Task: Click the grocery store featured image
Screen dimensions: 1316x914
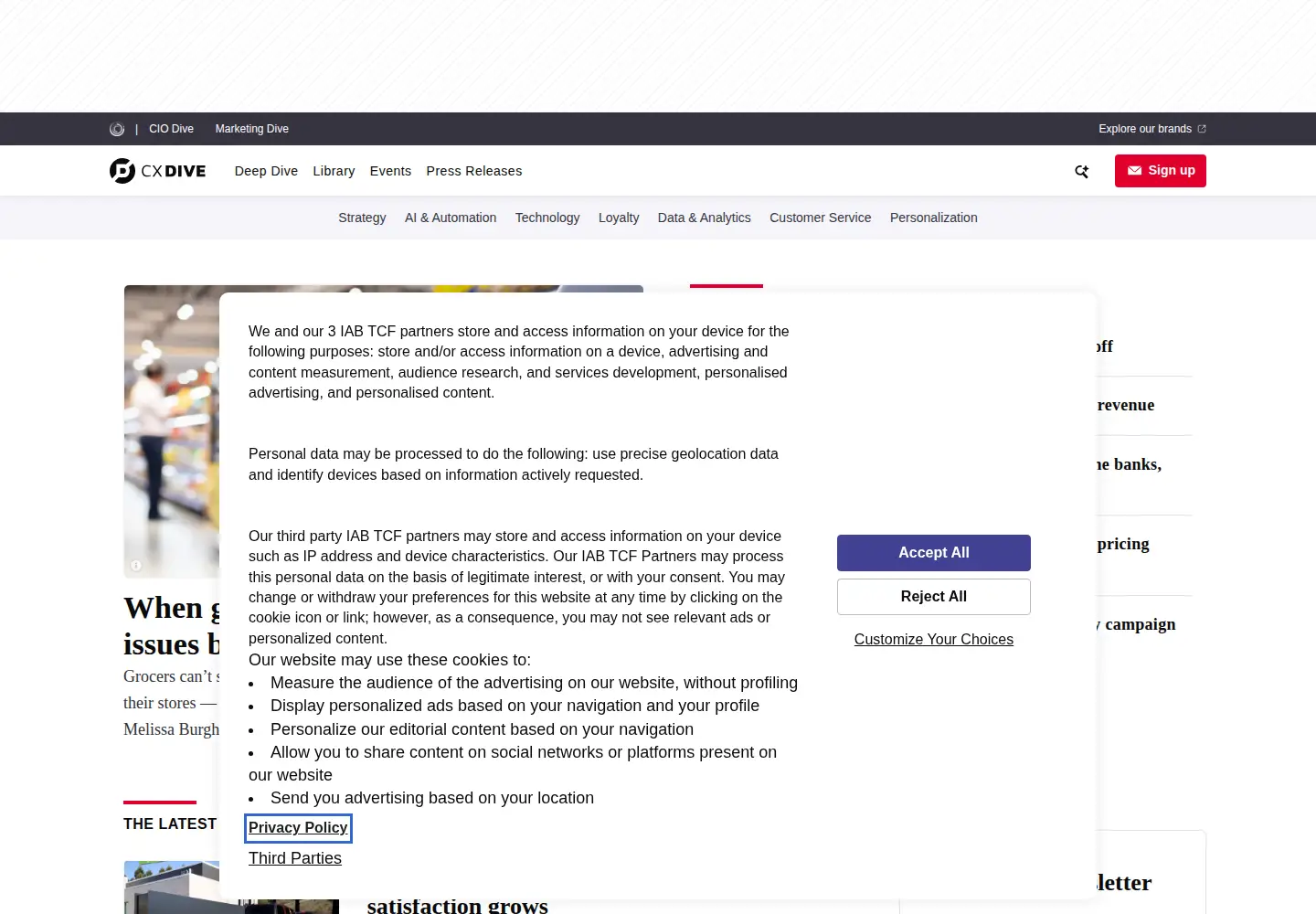Action: (x=172, y=431)
